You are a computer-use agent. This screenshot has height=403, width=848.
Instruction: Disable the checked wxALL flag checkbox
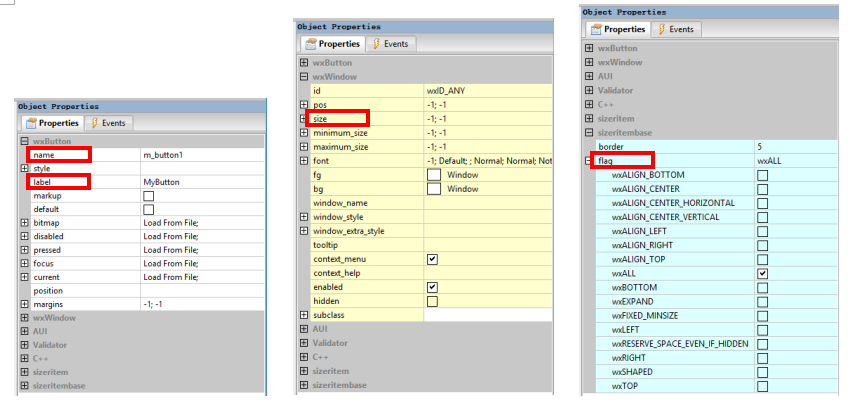[763, 273]
